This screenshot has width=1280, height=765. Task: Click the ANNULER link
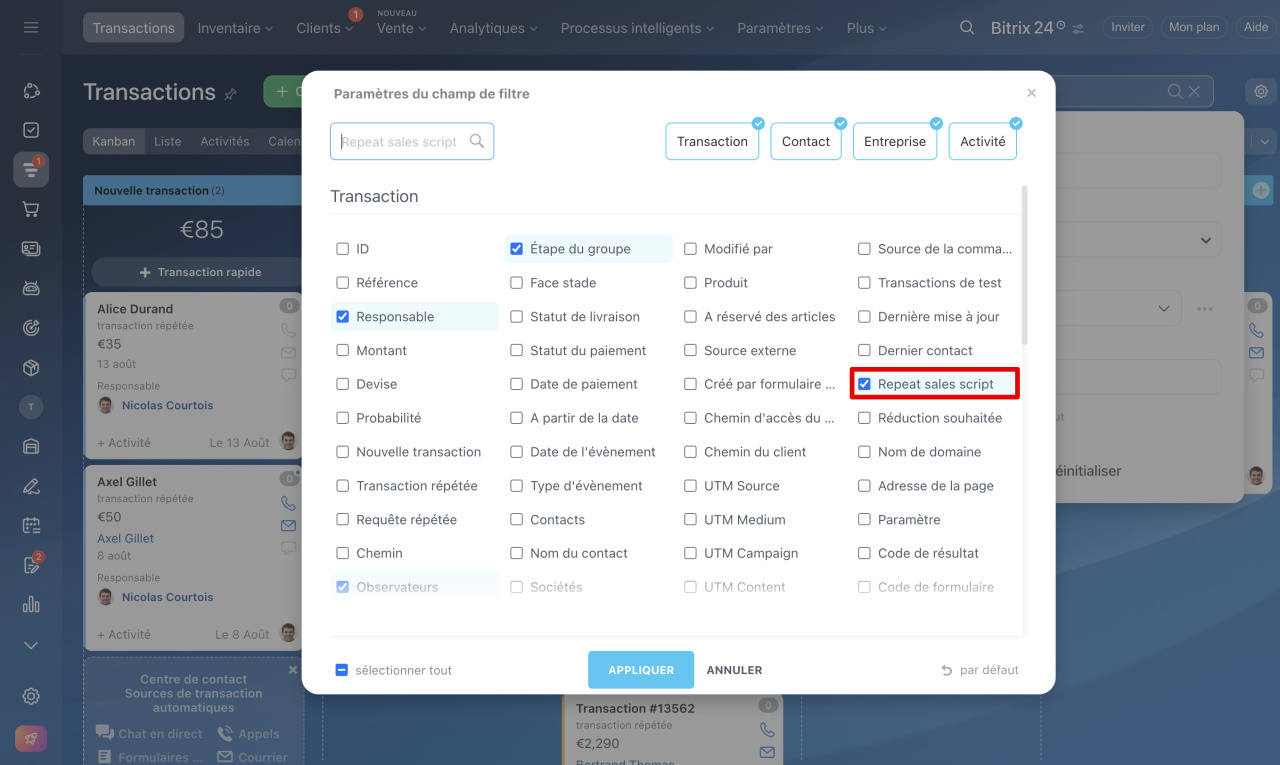pos(734,670)
